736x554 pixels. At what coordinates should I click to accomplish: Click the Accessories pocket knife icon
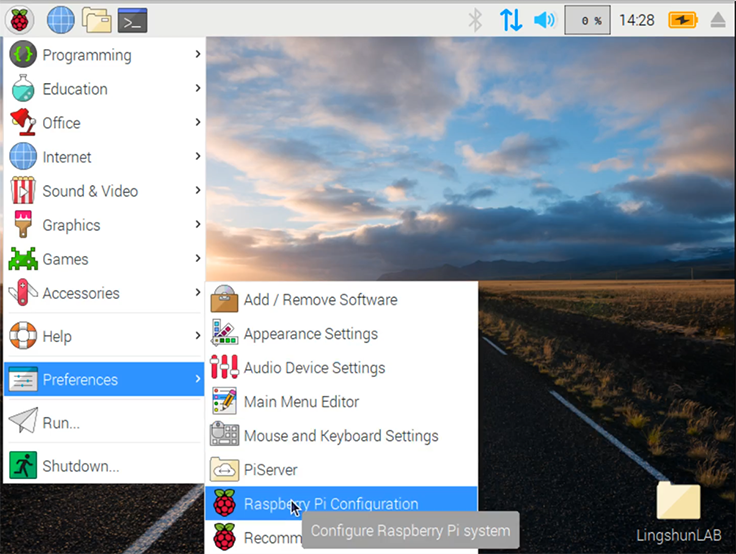tap(23, 292)
